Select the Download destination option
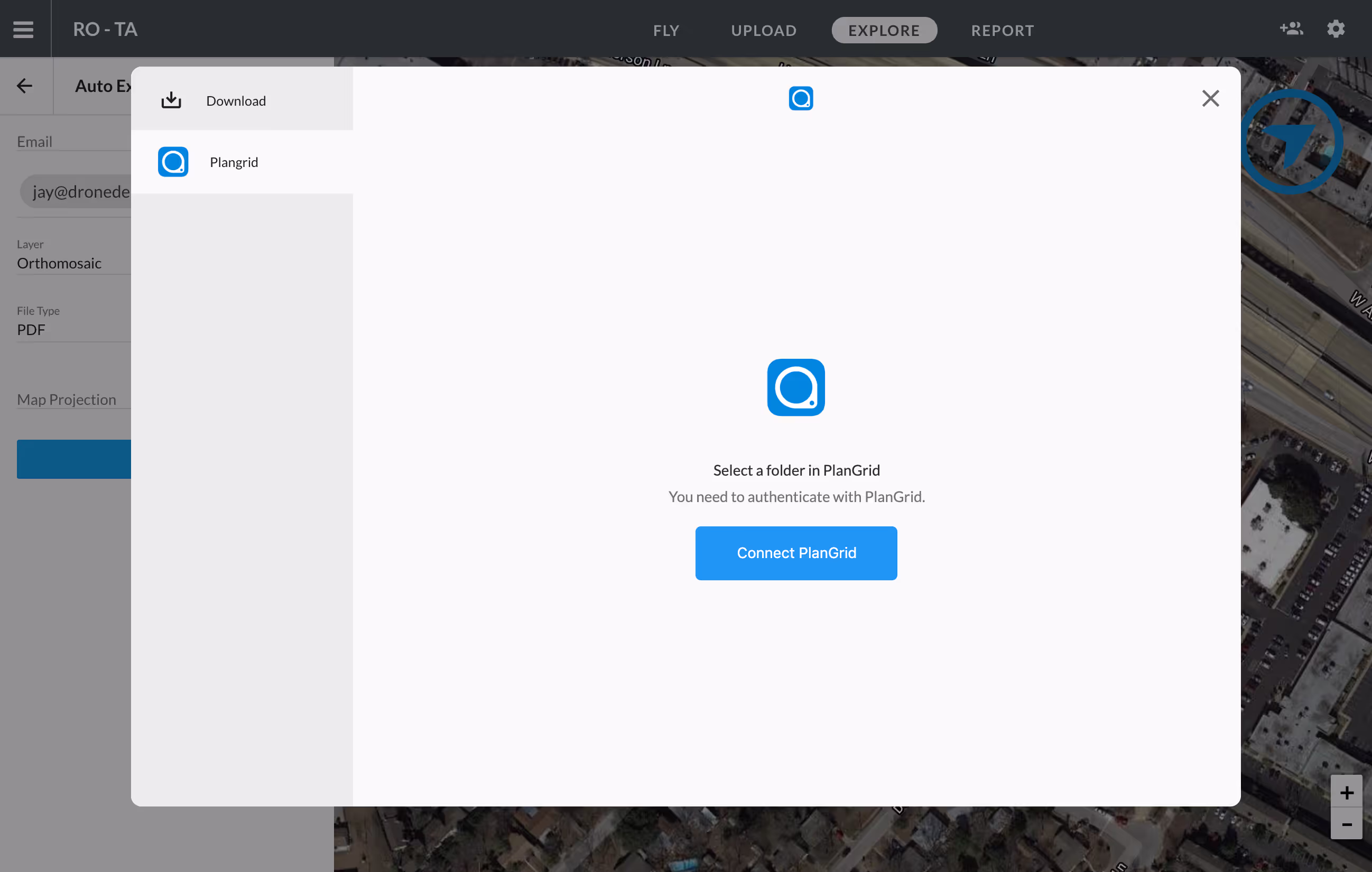 tap(236, 101)
